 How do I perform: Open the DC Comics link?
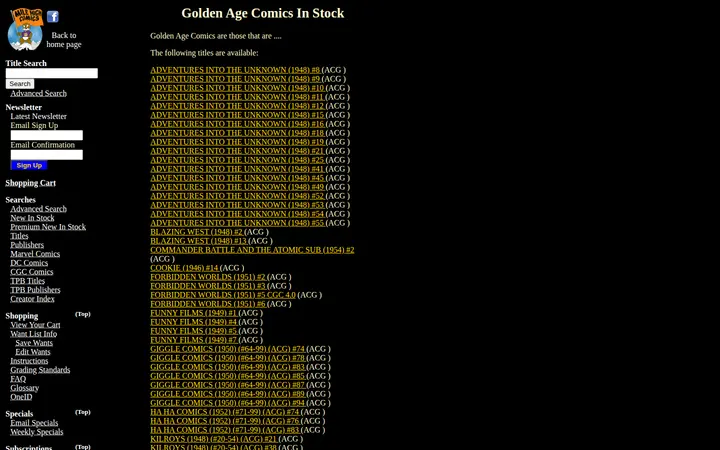[x=29, y=263]
